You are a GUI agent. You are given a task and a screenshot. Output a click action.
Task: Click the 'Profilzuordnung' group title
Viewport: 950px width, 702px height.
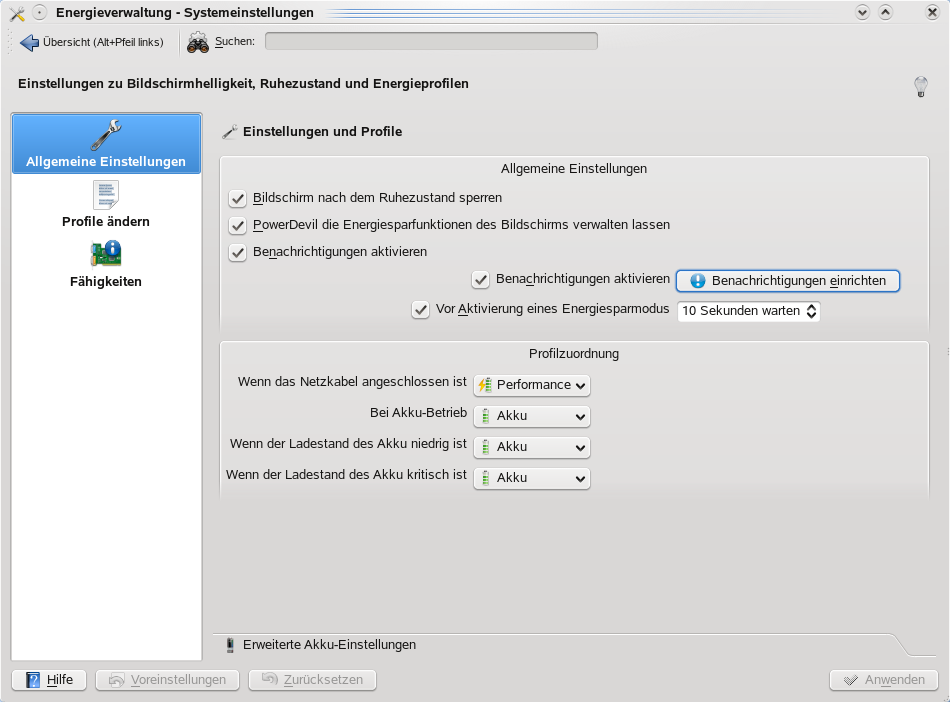coord(574,354)
